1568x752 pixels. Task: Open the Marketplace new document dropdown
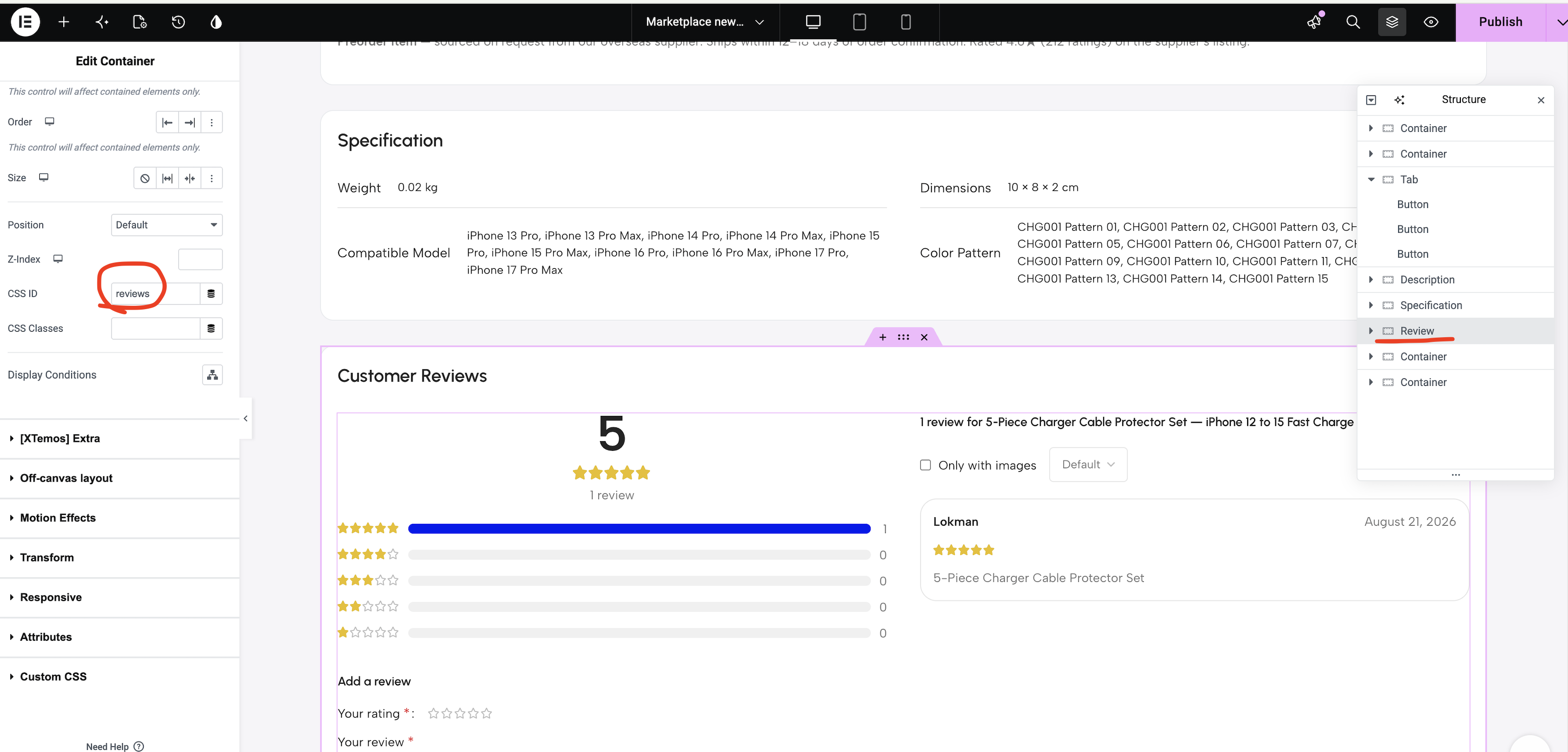pyautogui.click(x=705, y=22)
